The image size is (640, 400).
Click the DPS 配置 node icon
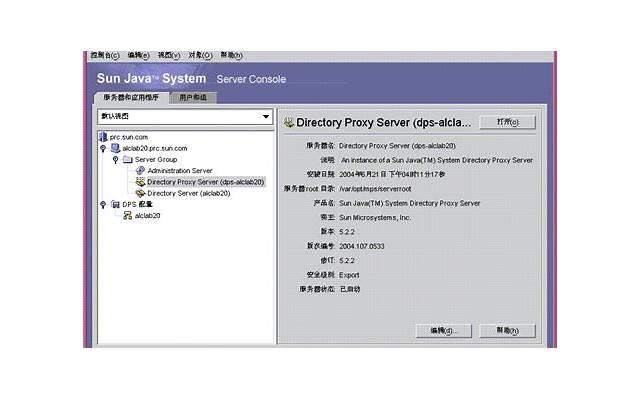pyautogui.click(x=115, y=204)
